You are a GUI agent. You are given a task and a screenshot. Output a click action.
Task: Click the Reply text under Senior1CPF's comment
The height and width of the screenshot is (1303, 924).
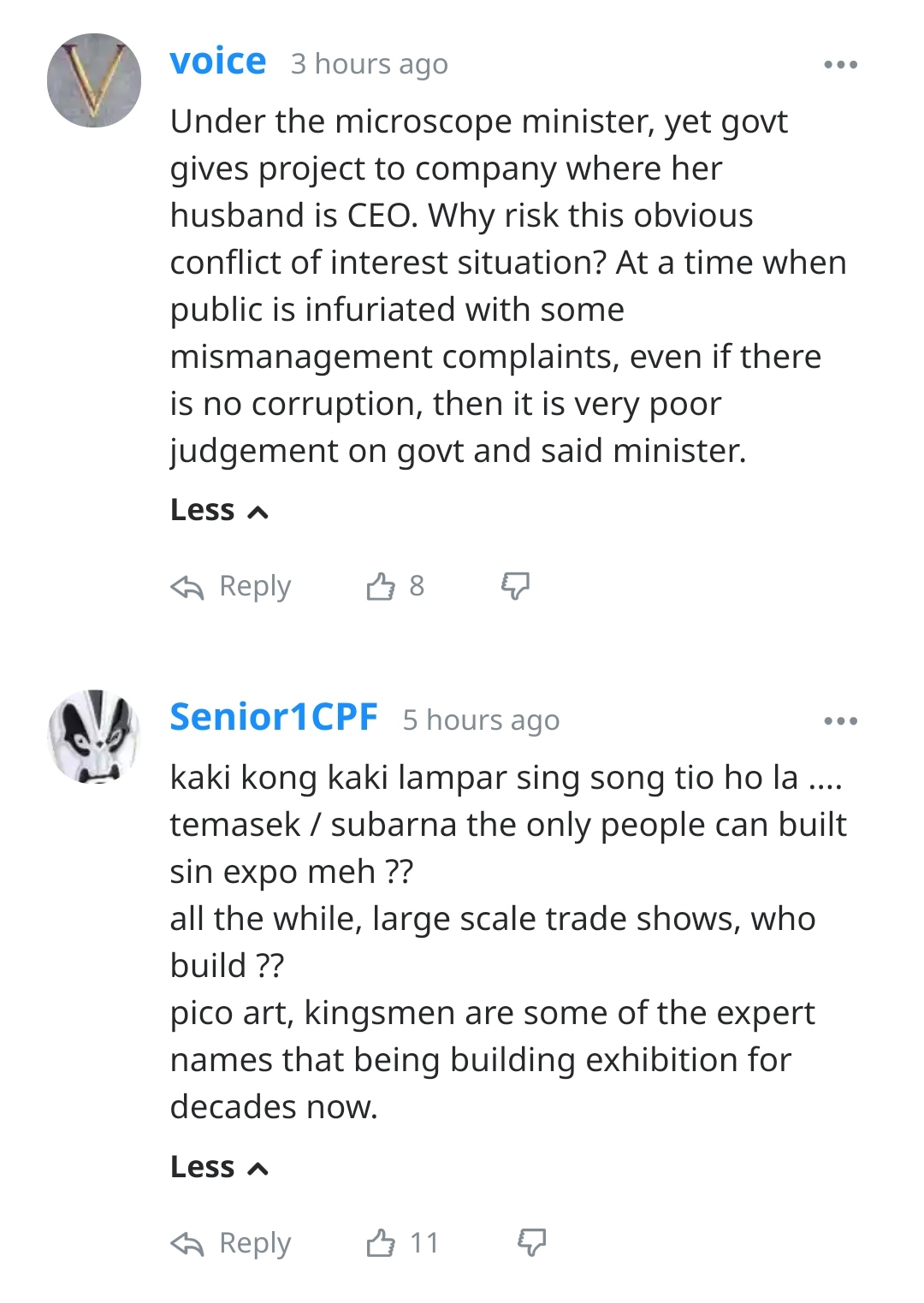tap(255, 1242)
